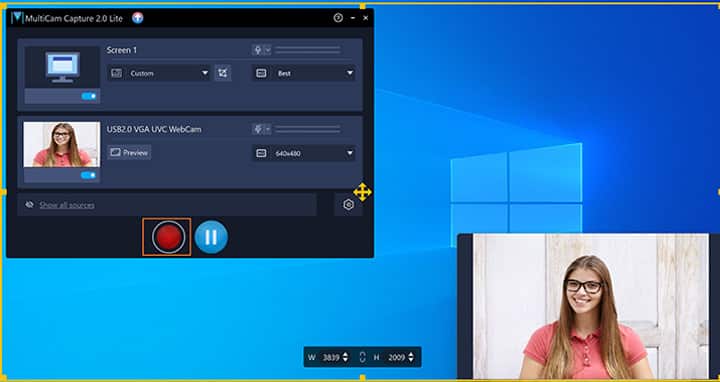Minimize the MultiCam Capture window
The image size is (720, 382).
pyautogui.click(x=353, y=18)
